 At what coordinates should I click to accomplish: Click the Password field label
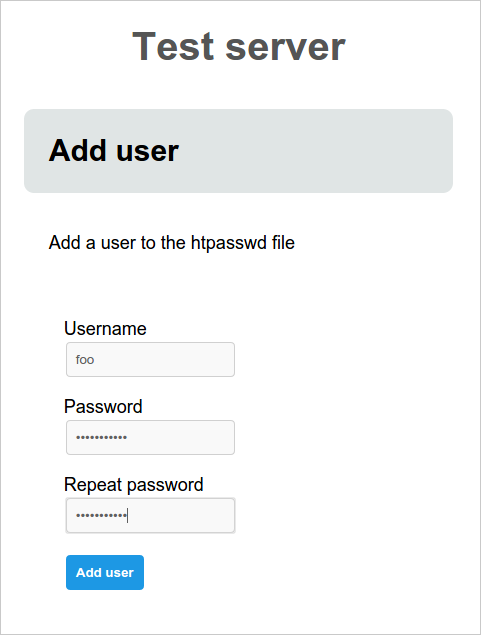[x=103, y=406]
